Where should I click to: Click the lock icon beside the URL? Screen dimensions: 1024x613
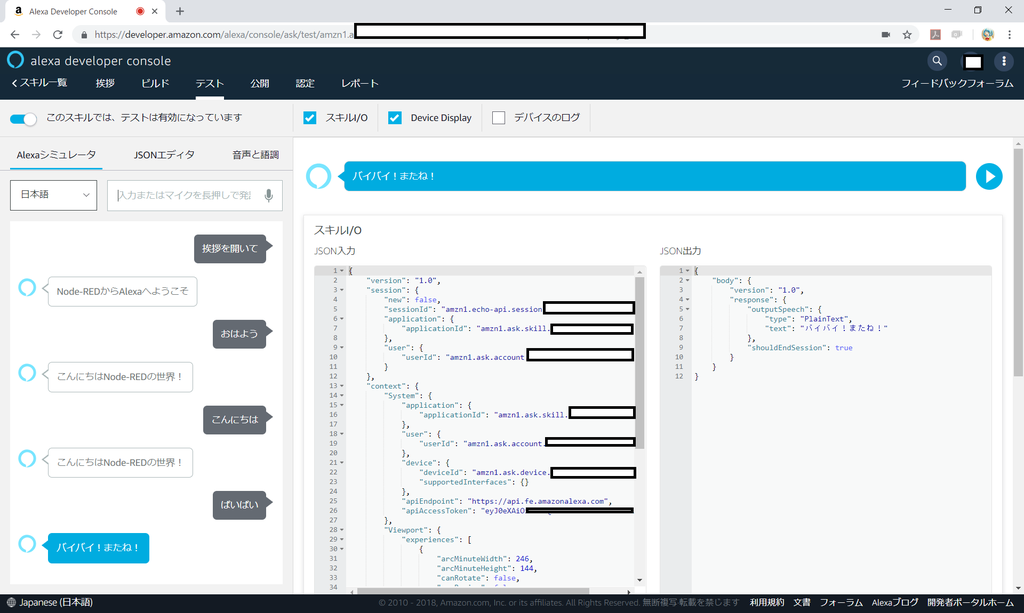click(x=84, y=35)
